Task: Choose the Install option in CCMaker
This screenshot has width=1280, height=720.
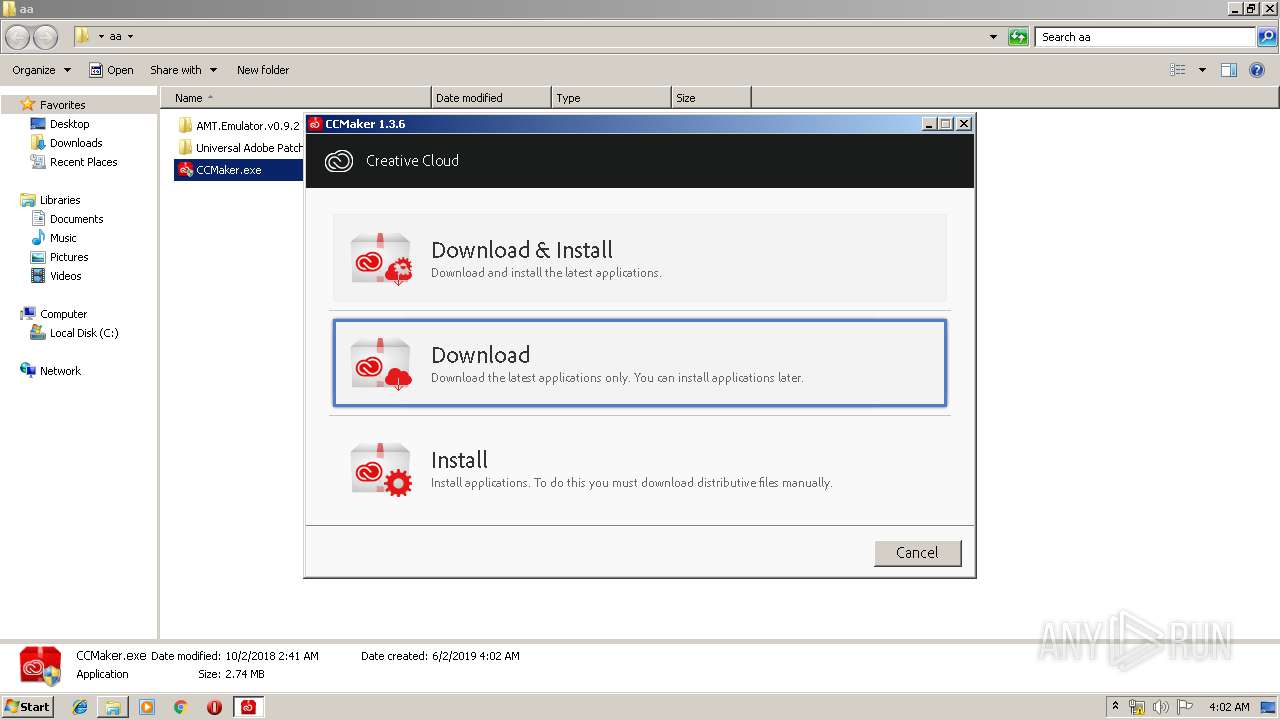Action: pos(639,468)
